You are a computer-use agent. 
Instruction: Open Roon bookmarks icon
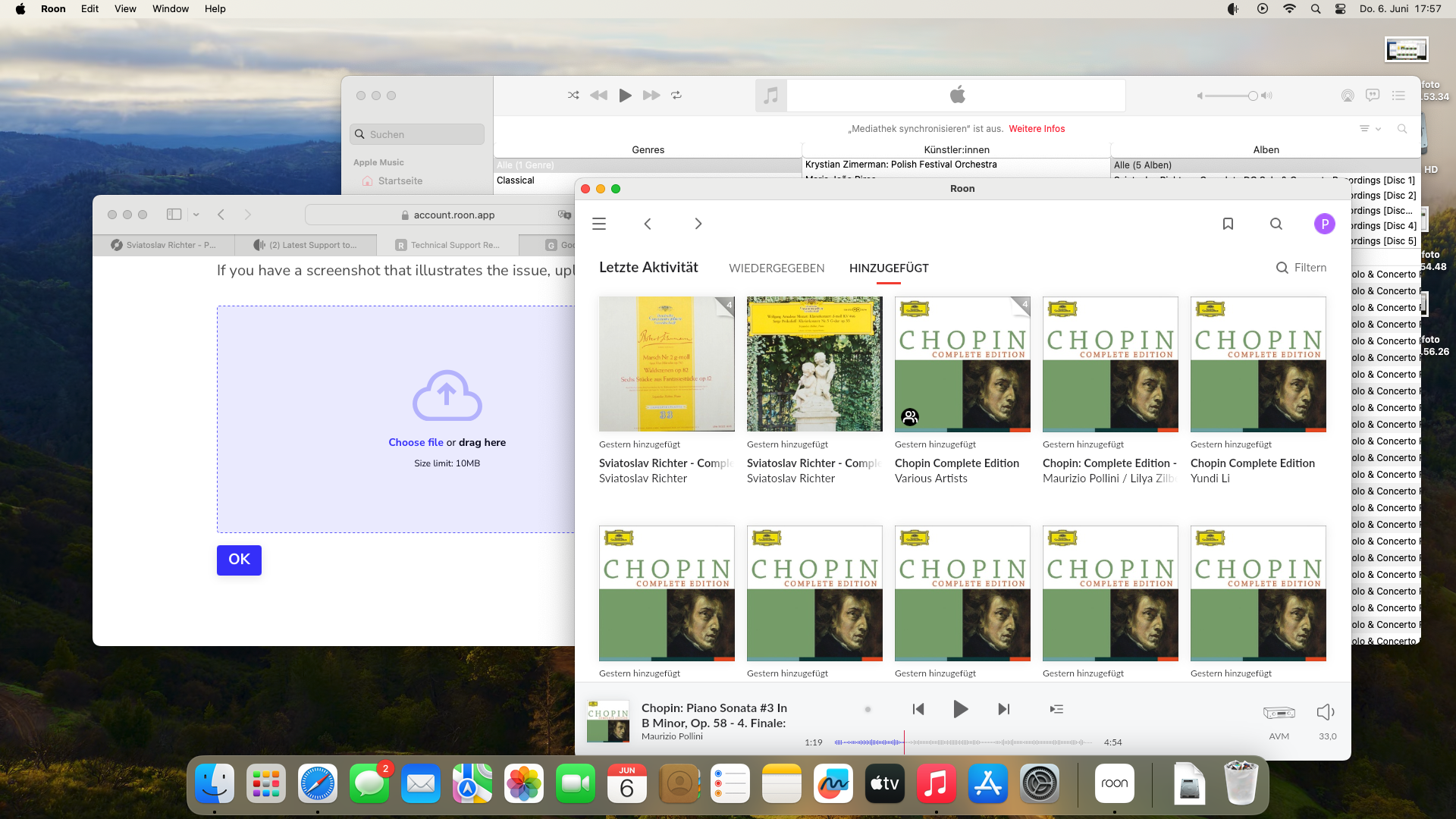(x=1228, y=224)
